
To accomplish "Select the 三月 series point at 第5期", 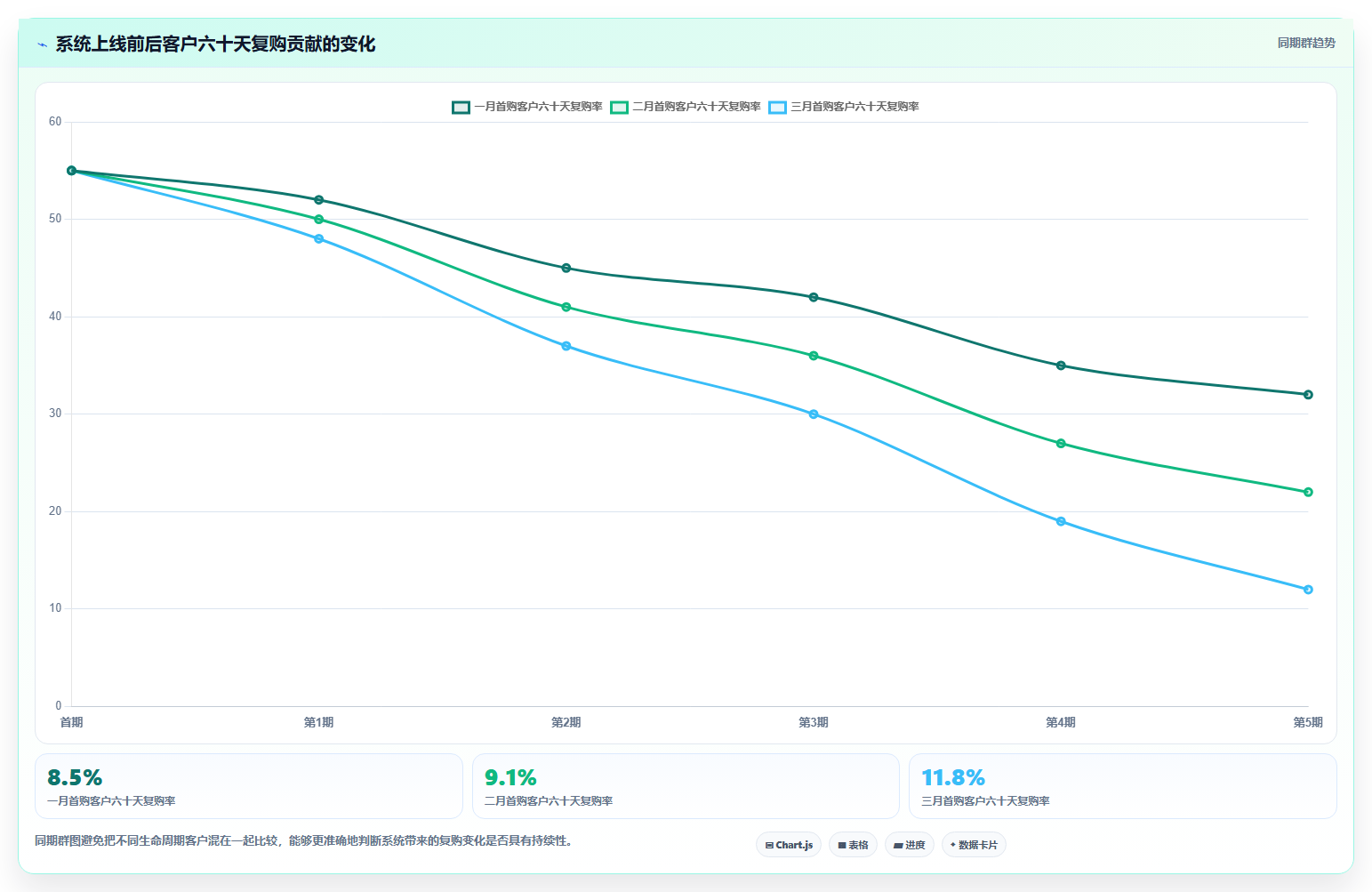I will coord(1308,590).
